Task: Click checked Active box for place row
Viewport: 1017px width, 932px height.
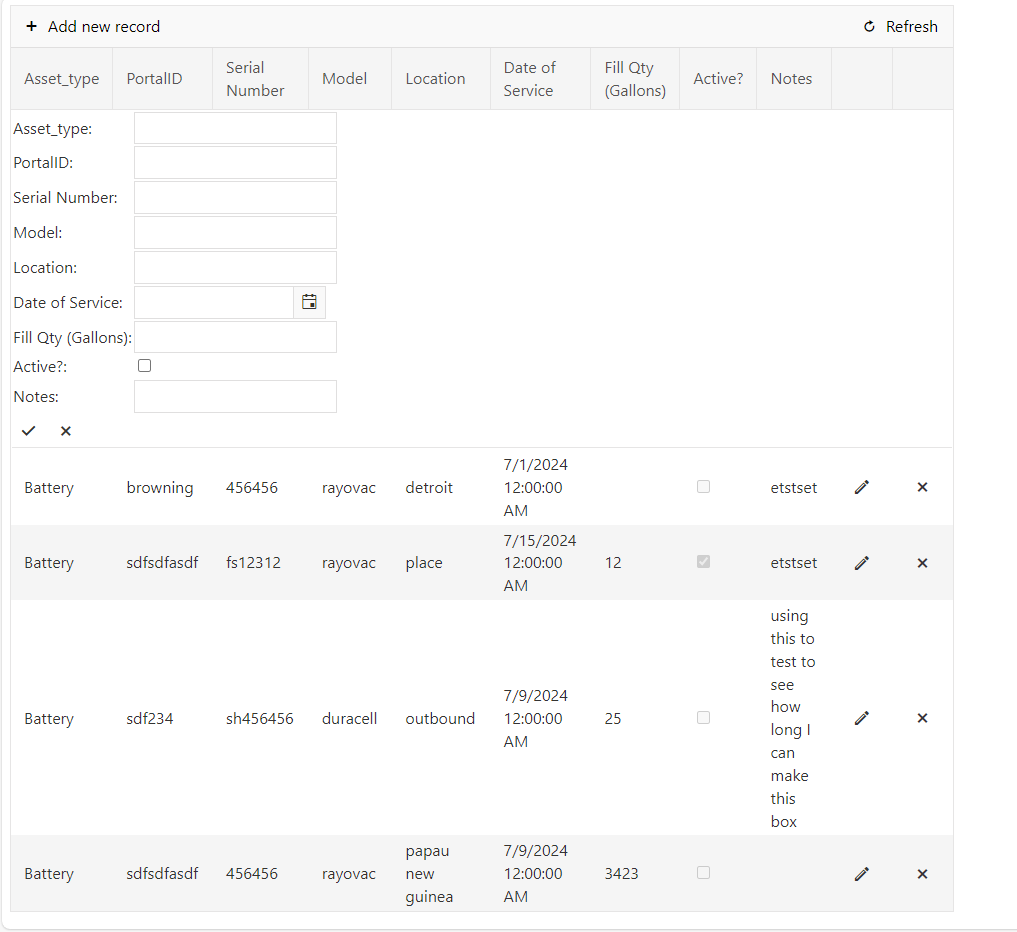Action: [703, 562]
